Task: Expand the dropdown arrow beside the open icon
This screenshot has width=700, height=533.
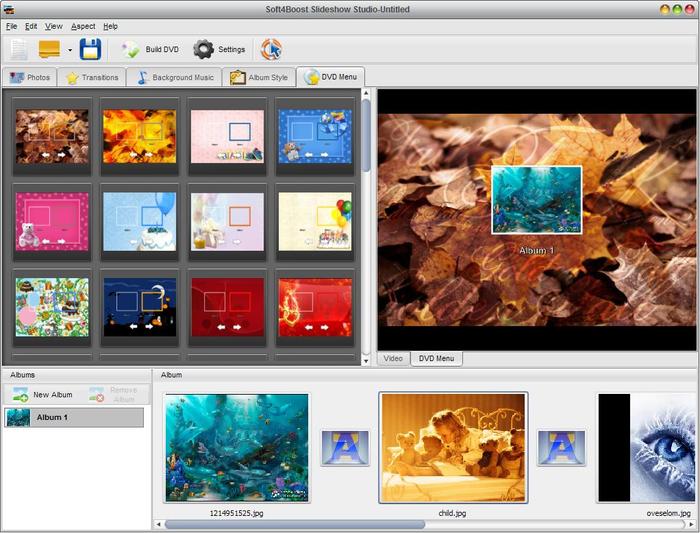Action: [x=69, y=49]
